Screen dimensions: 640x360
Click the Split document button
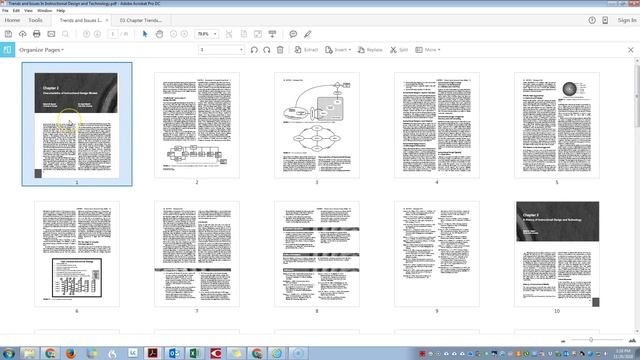coord(399,50)
